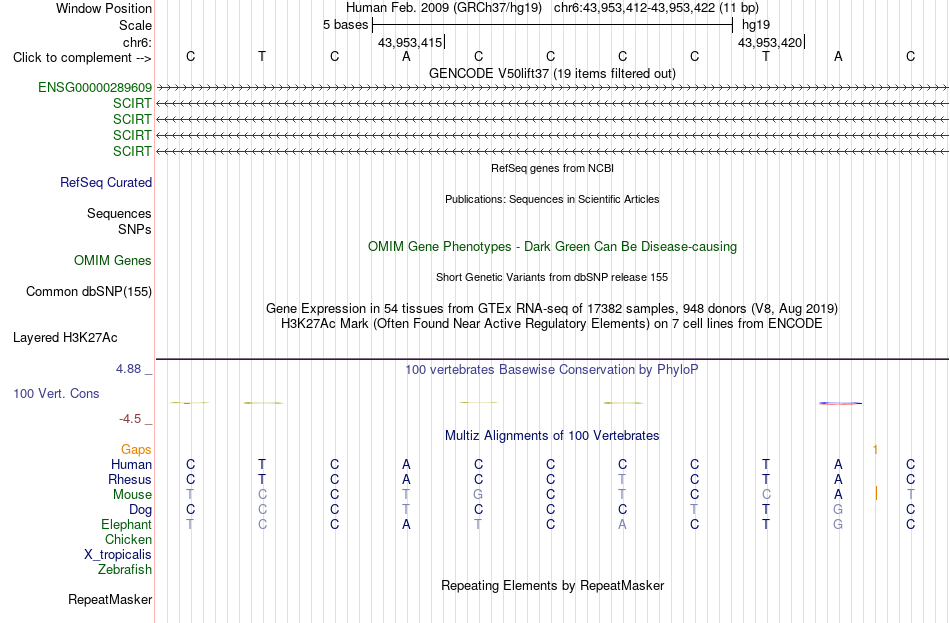Screen dimensions: 950x623
Task: Click the -4.5 PhyloP lower scale value
Action: [x=130, y=419]
